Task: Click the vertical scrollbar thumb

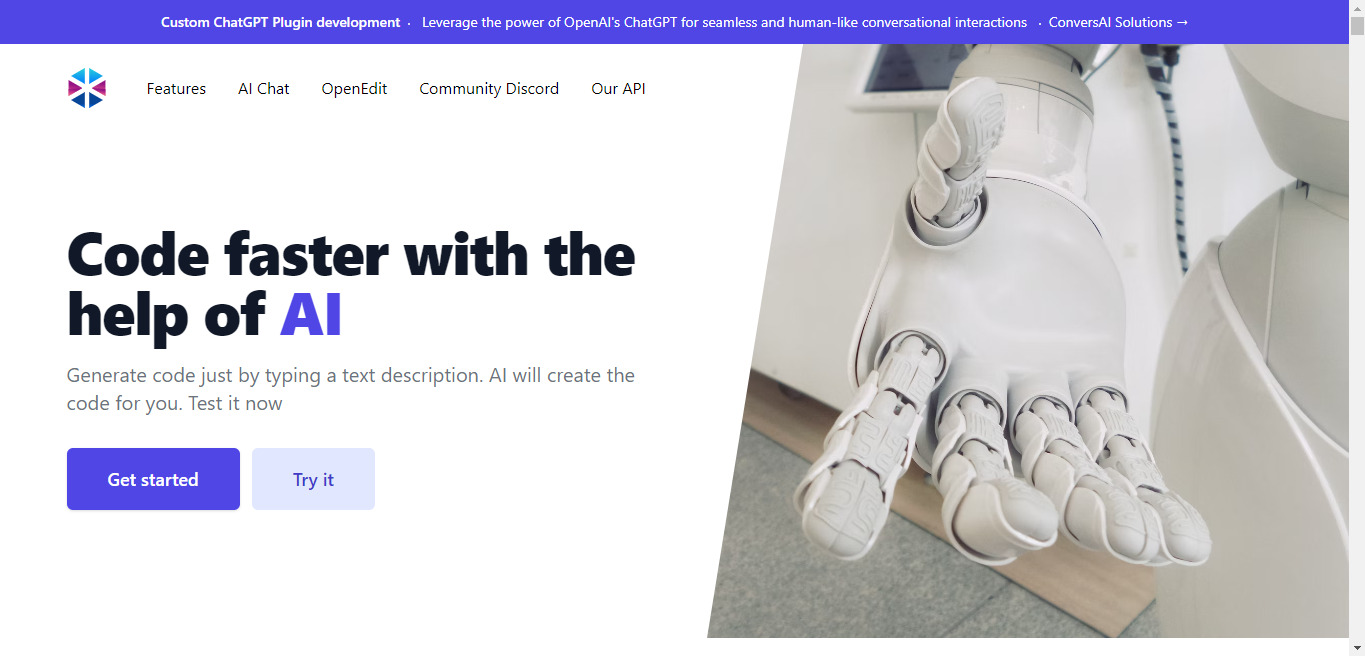Action: tap(1357, 27)
